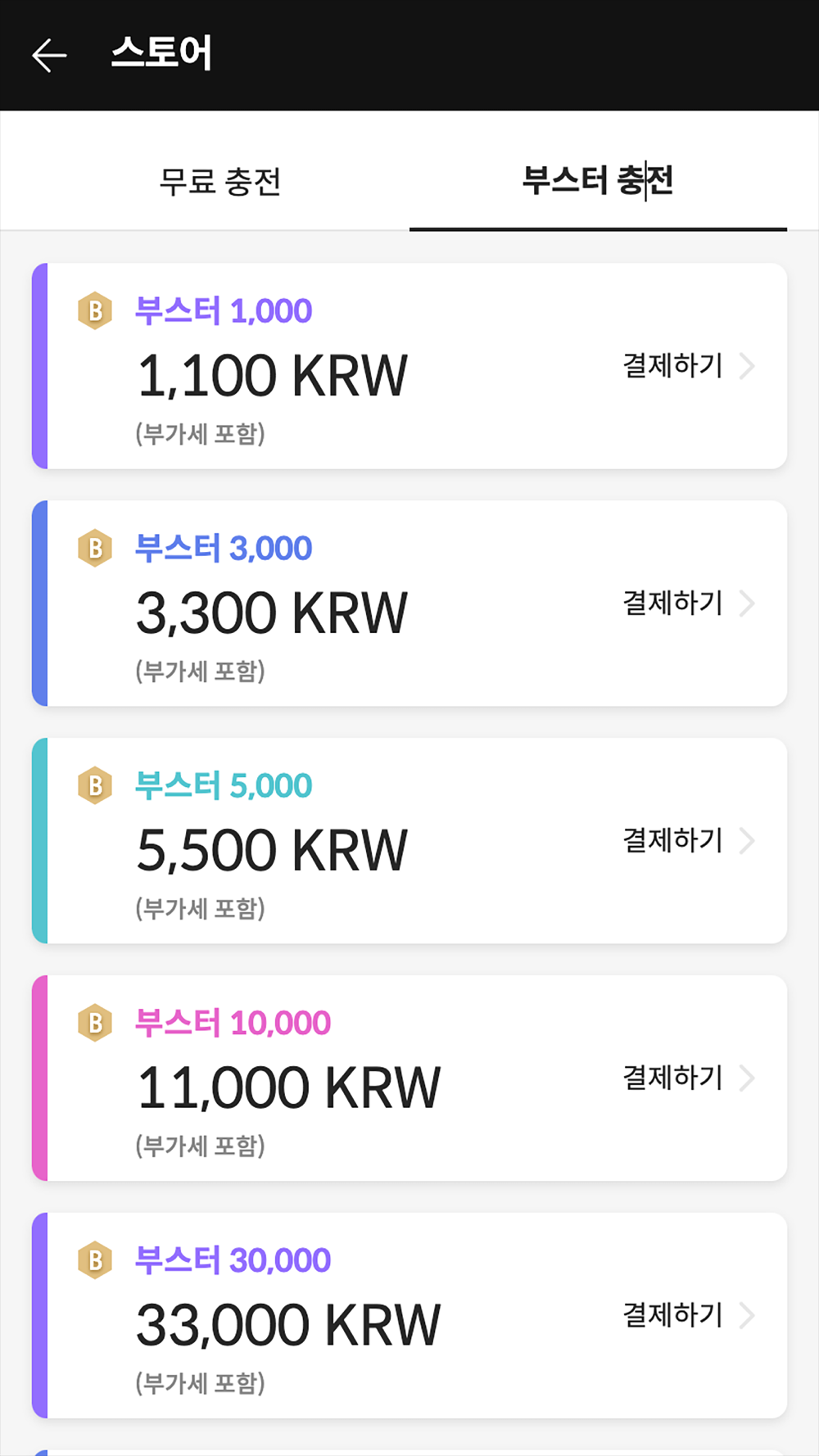
Task: Tap 결제하기 for the 1,100 KRW package
Action: pyautogui.click(x=672, y=365)
